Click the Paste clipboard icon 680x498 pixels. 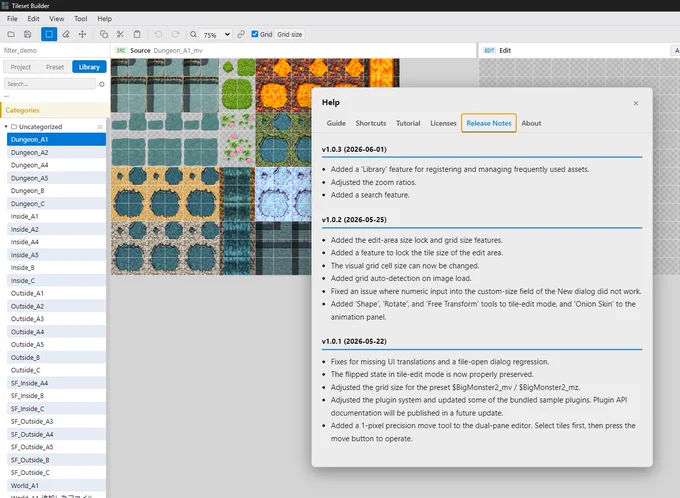[137, 34]
